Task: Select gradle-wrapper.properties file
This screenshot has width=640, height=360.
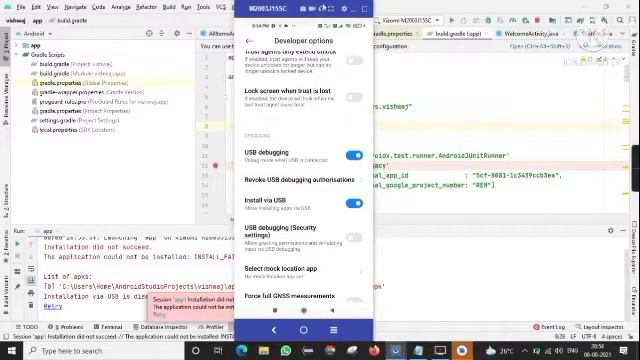Action: pos(88,92)
